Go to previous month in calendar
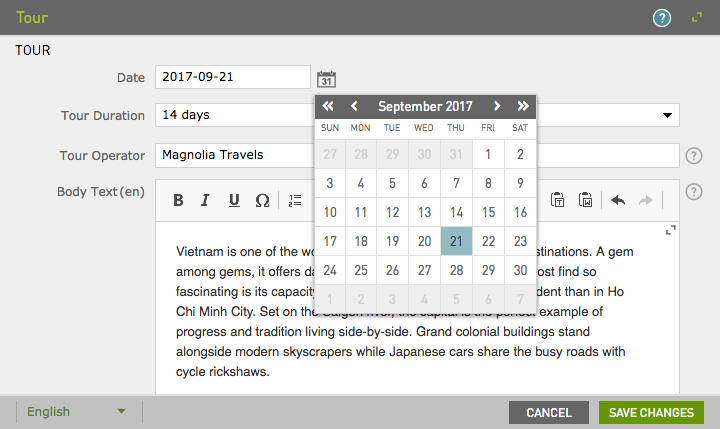 [353, 106]
